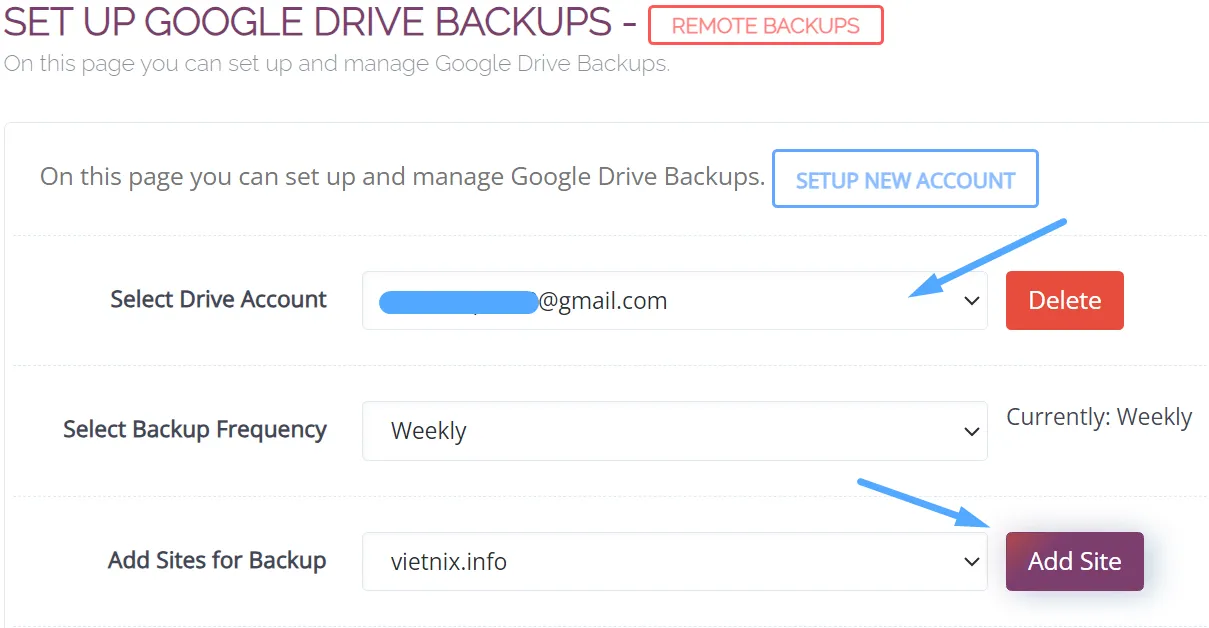1209x628 pixels.
Task: Click the 'Currently: Weekly' status text
Action: tap(1098, 417)
